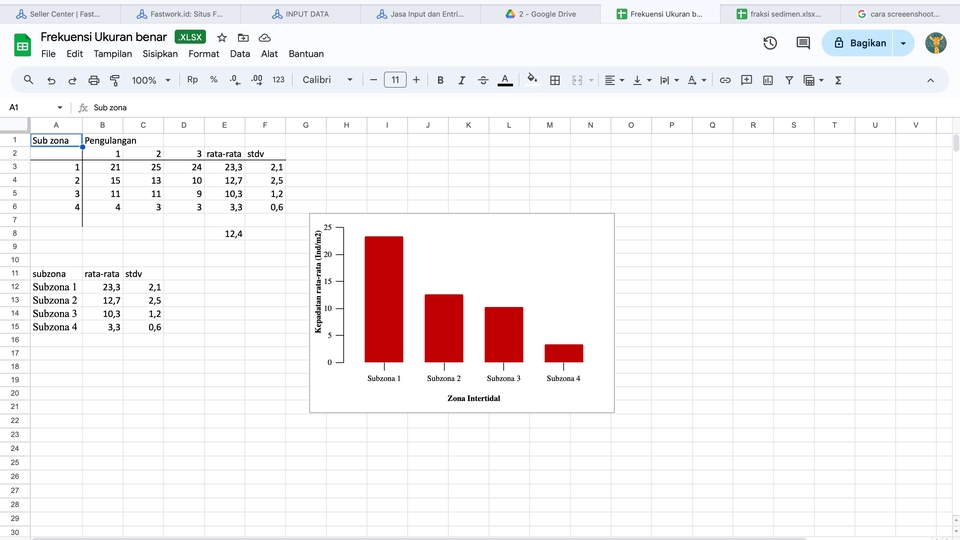Open the Data menu

[240, 54]
